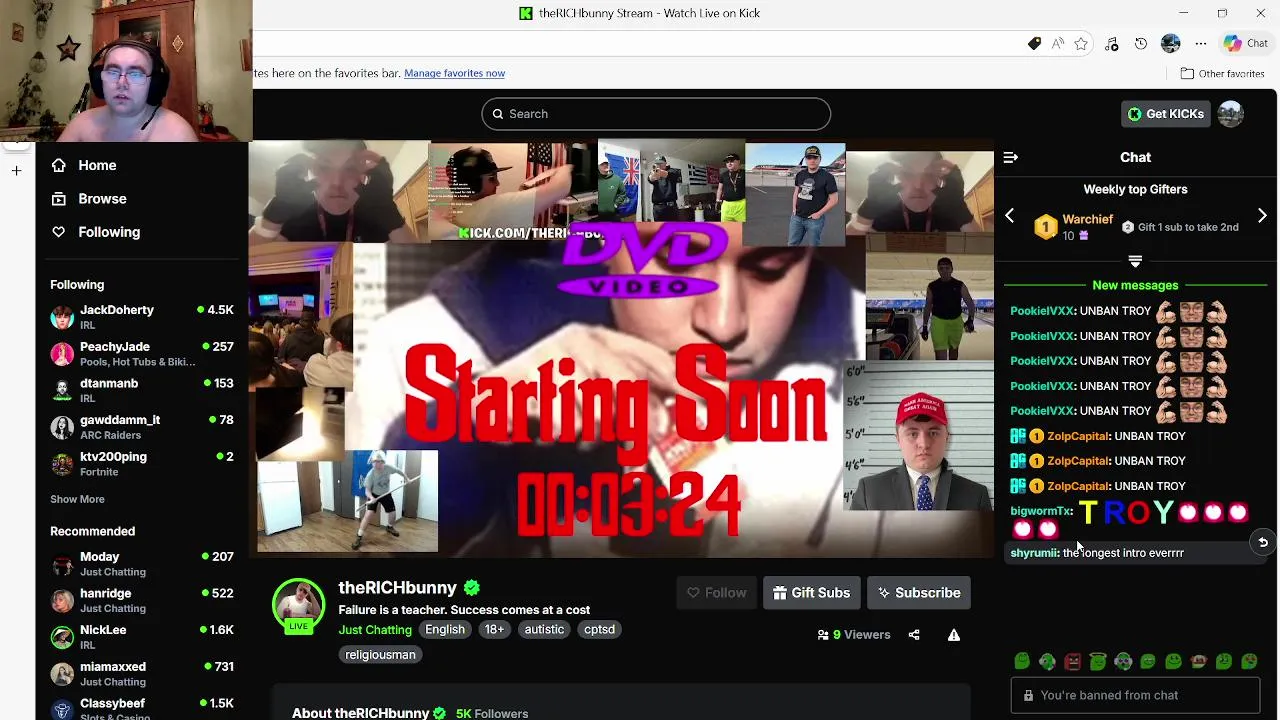This screenshot has height=720, width=1280.
Task: Select the English language tag
Action: [445, 629]
